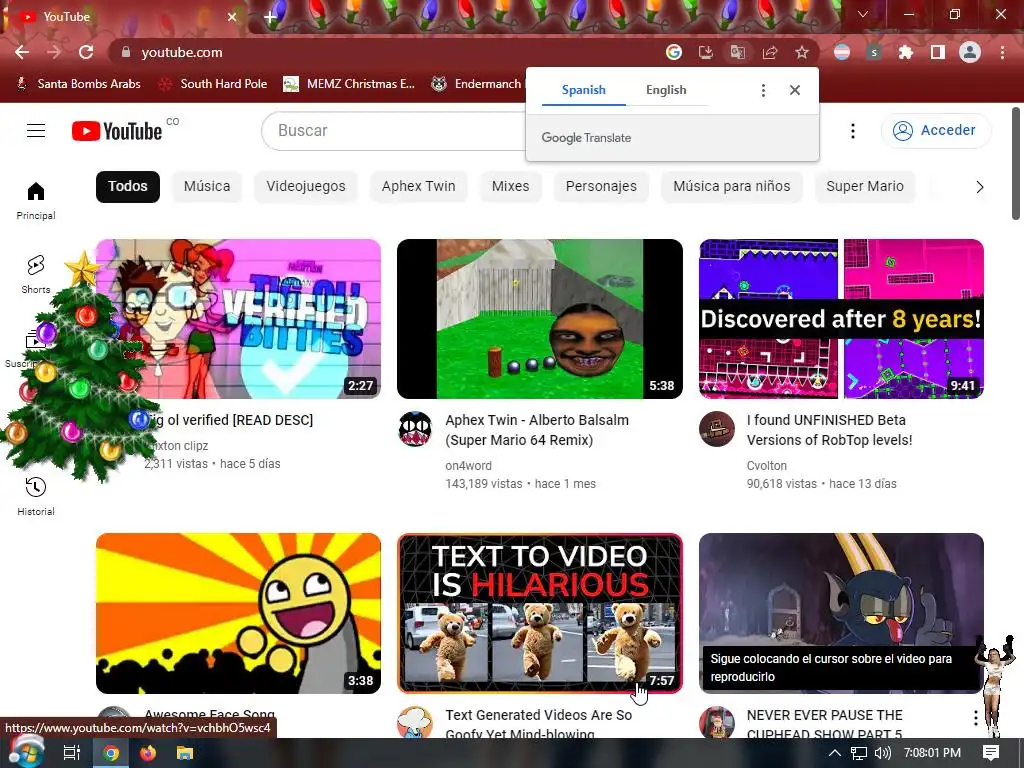Expand more chips with right arrow
The image size is (1024, 768).
[979, 187]
